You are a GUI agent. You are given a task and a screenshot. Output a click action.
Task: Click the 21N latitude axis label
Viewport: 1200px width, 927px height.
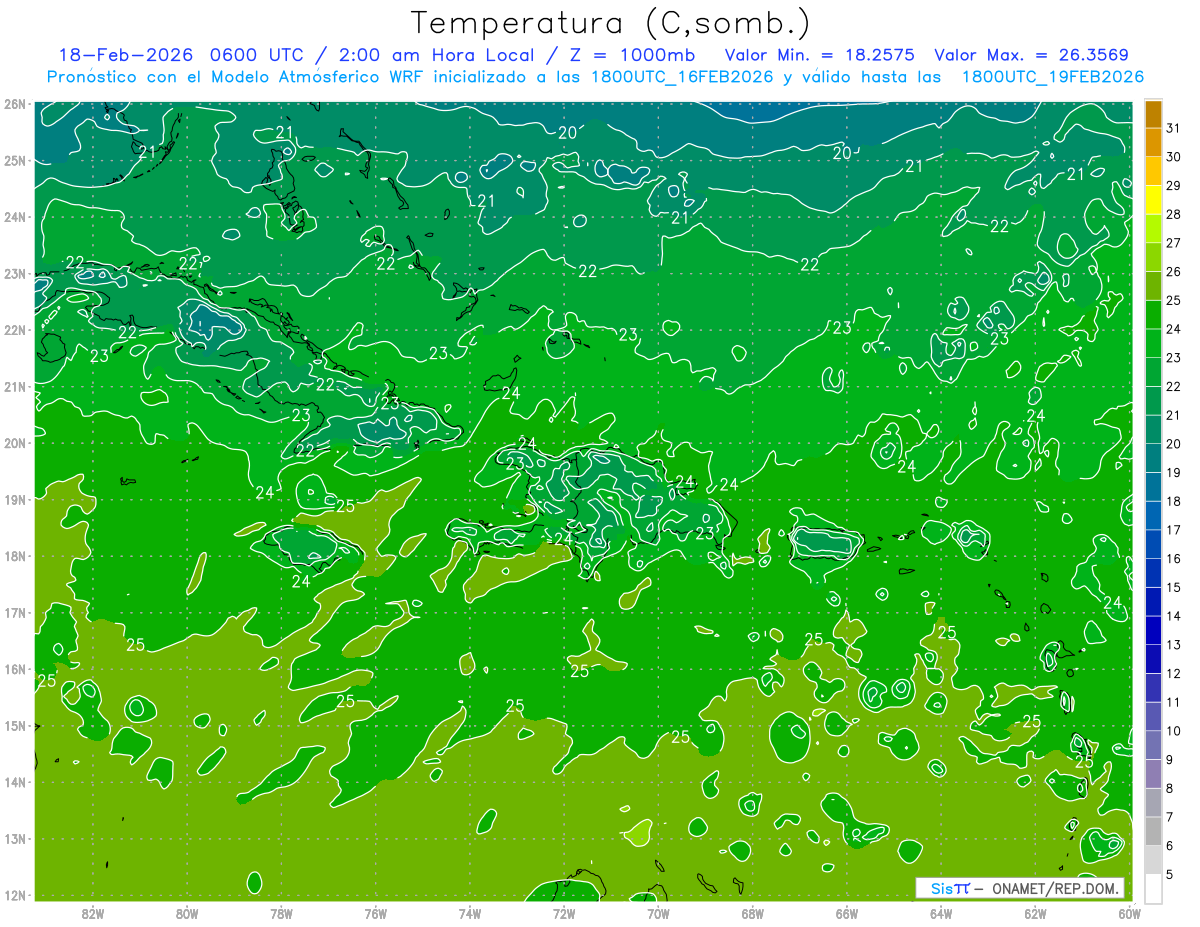14,386
